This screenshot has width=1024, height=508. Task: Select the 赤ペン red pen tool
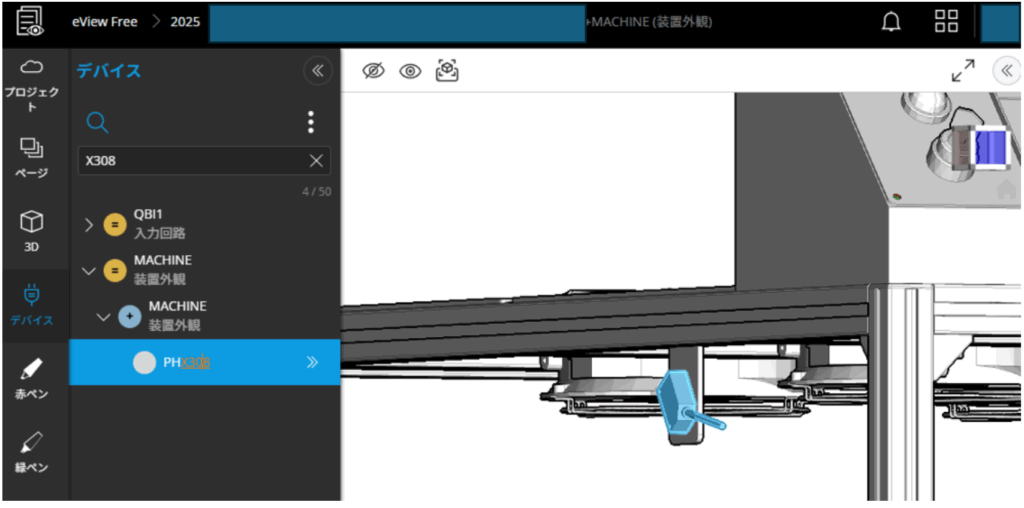[31, 377]
